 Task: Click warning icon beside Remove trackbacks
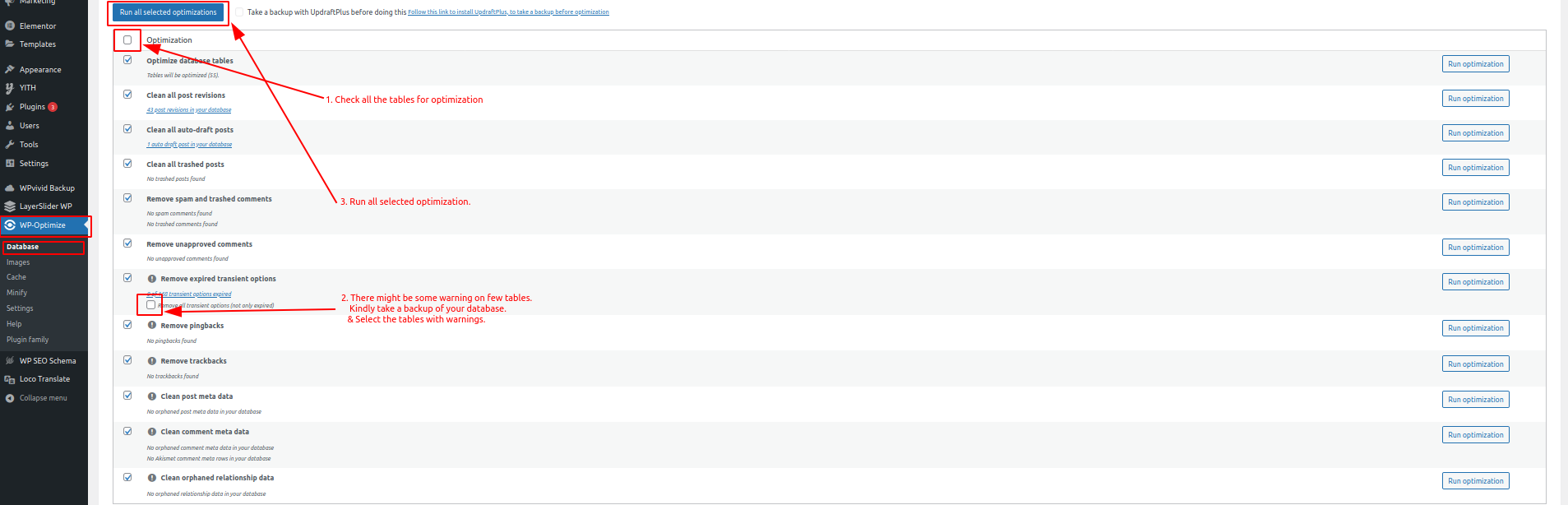click(x=152, y=361)
